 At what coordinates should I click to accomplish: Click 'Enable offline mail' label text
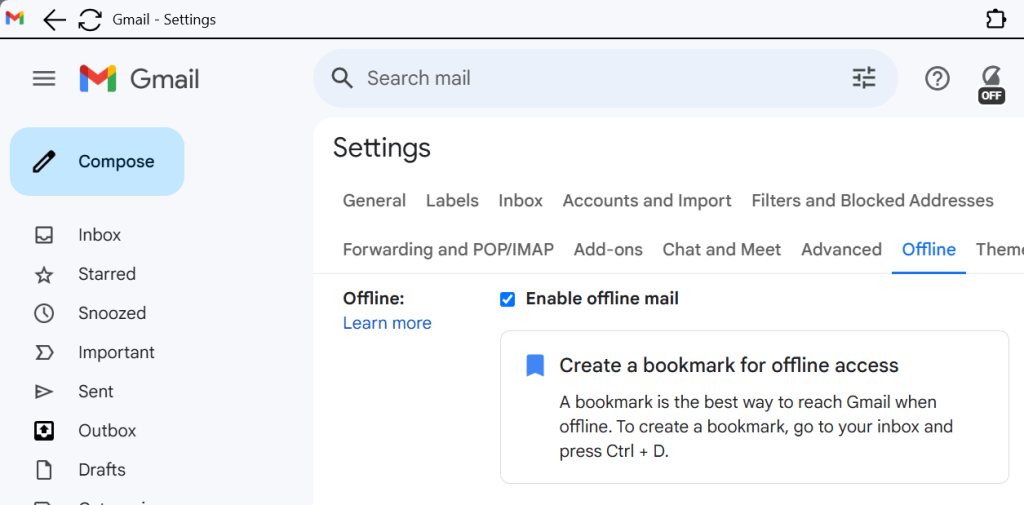pyautogui.click(x=602, y=299)
